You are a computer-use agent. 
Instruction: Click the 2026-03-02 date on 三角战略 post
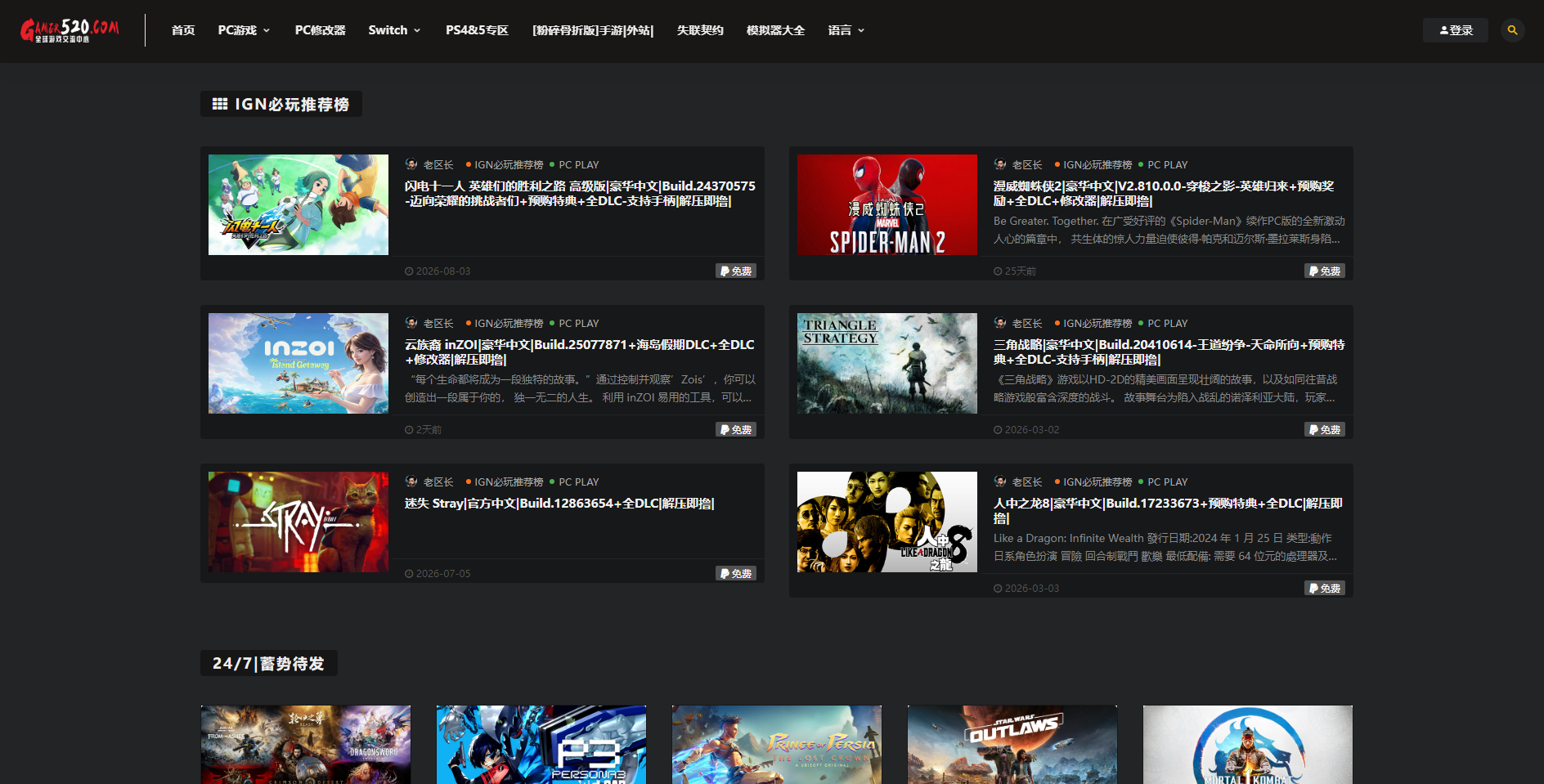pyautogui.click(x=1026, y=429)
